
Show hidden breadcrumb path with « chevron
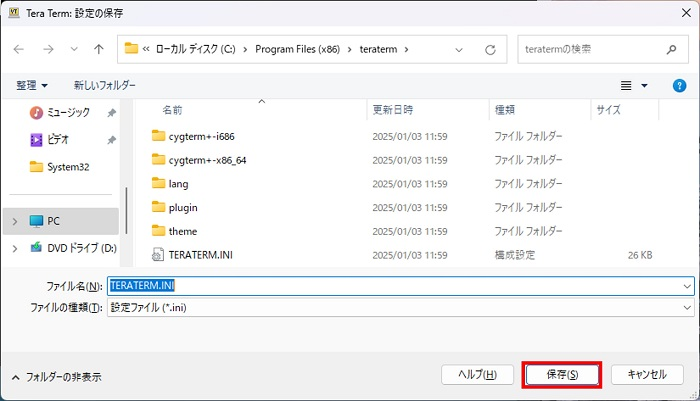(x=146, y=49)
